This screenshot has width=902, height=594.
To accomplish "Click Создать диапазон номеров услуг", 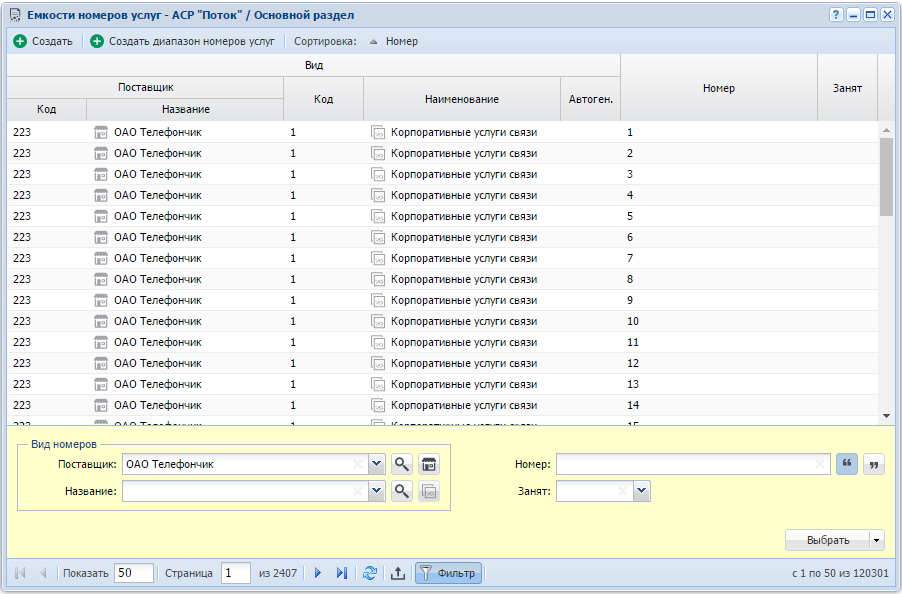I will (x=183, y=41).
